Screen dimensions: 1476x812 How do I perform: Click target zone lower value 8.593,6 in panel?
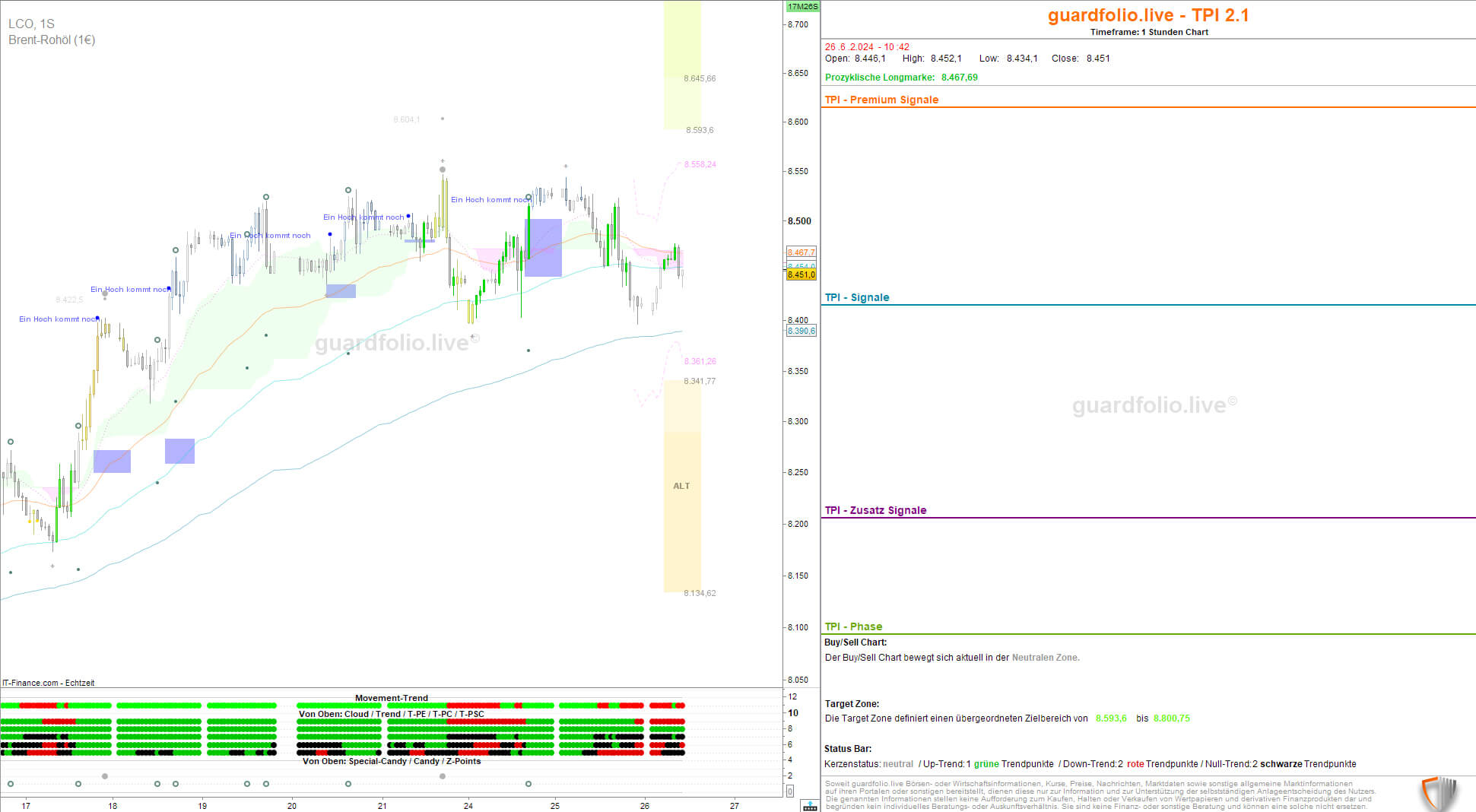(x=1111, y=718)
